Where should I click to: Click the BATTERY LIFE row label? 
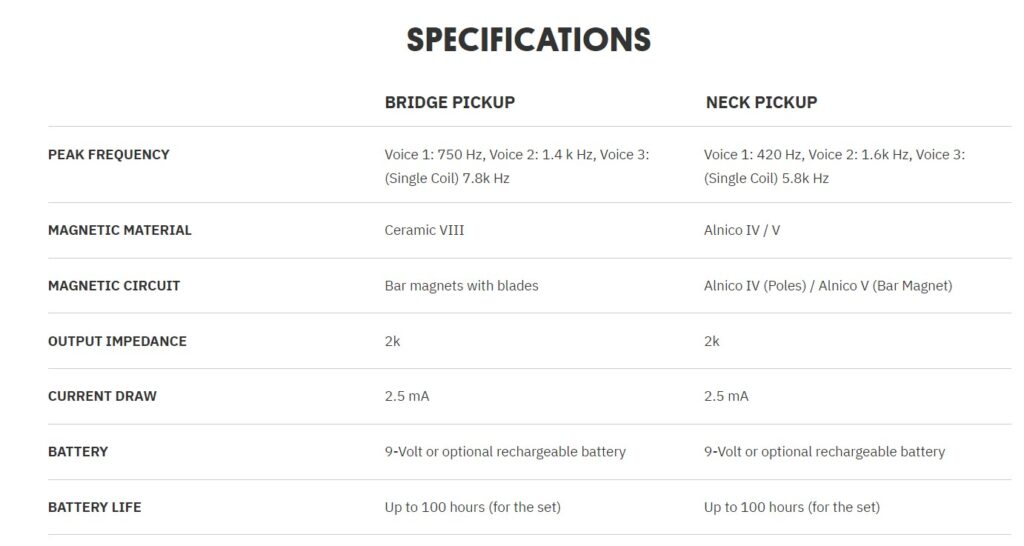point(94,507)
